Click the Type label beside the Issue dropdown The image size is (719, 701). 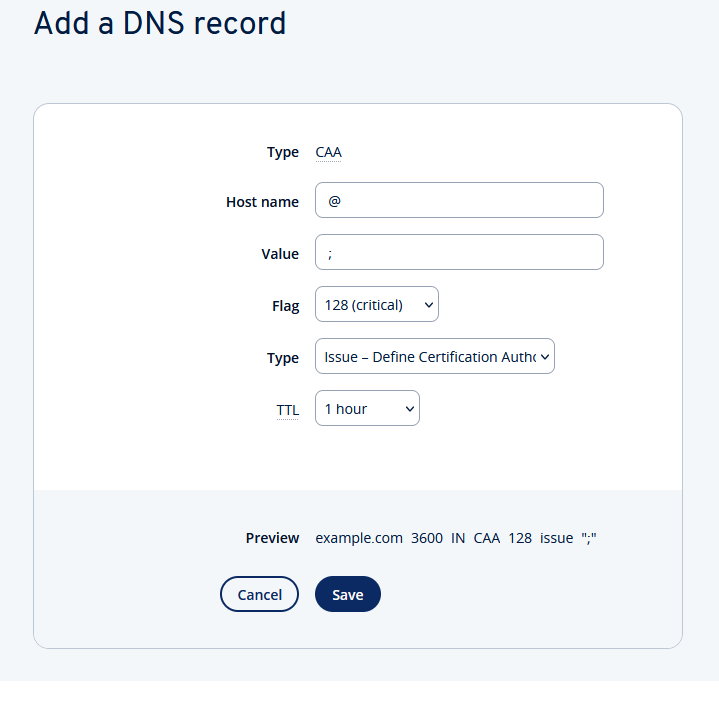click(283, 358)
